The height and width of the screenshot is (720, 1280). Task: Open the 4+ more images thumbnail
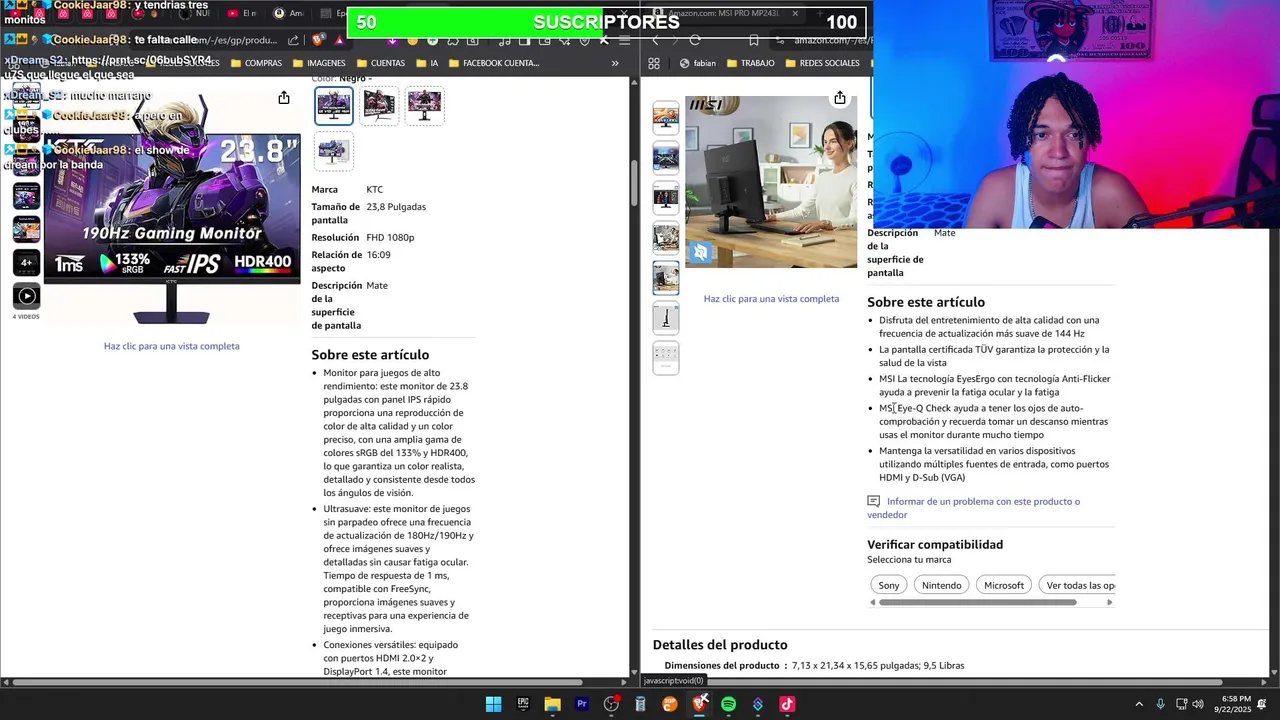pos(26,262)
